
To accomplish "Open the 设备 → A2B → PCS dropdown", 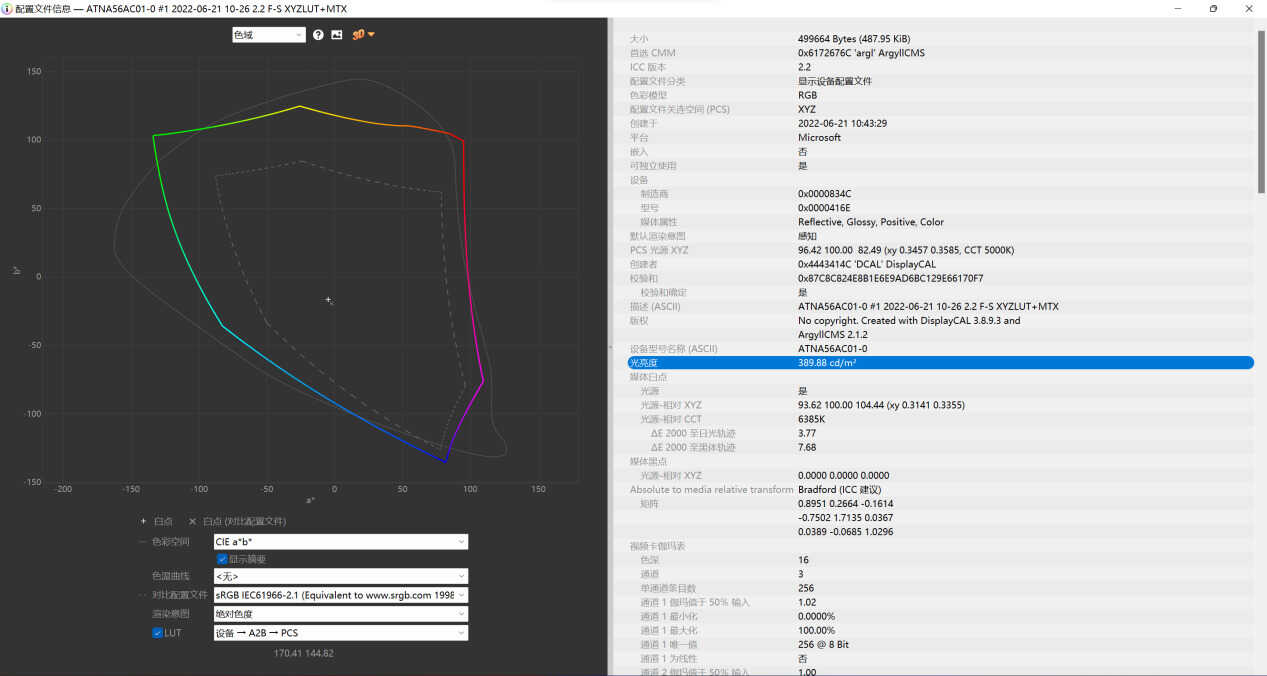I will (x=340, y=633).
